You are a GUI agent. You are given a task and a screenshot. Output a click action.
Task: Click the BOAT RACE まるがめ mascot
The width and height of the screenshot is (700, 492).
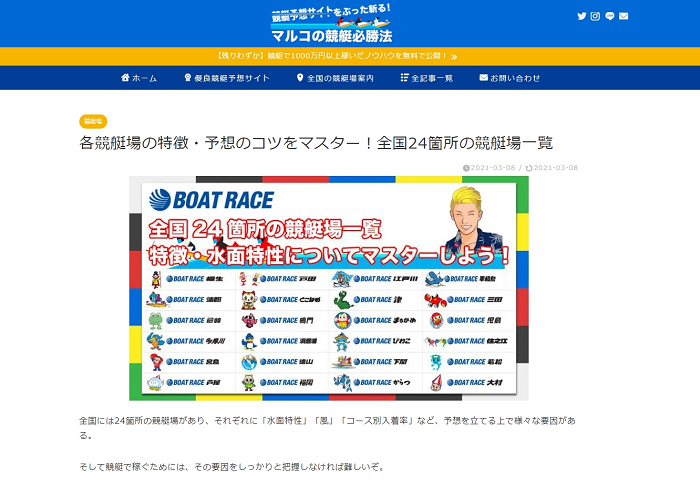click(342, 321)
